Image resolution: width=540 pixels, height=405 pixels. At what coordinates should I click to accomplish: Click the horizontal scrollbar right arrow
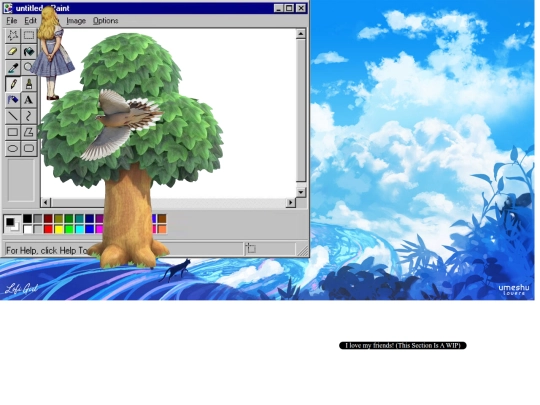point(291,202)
